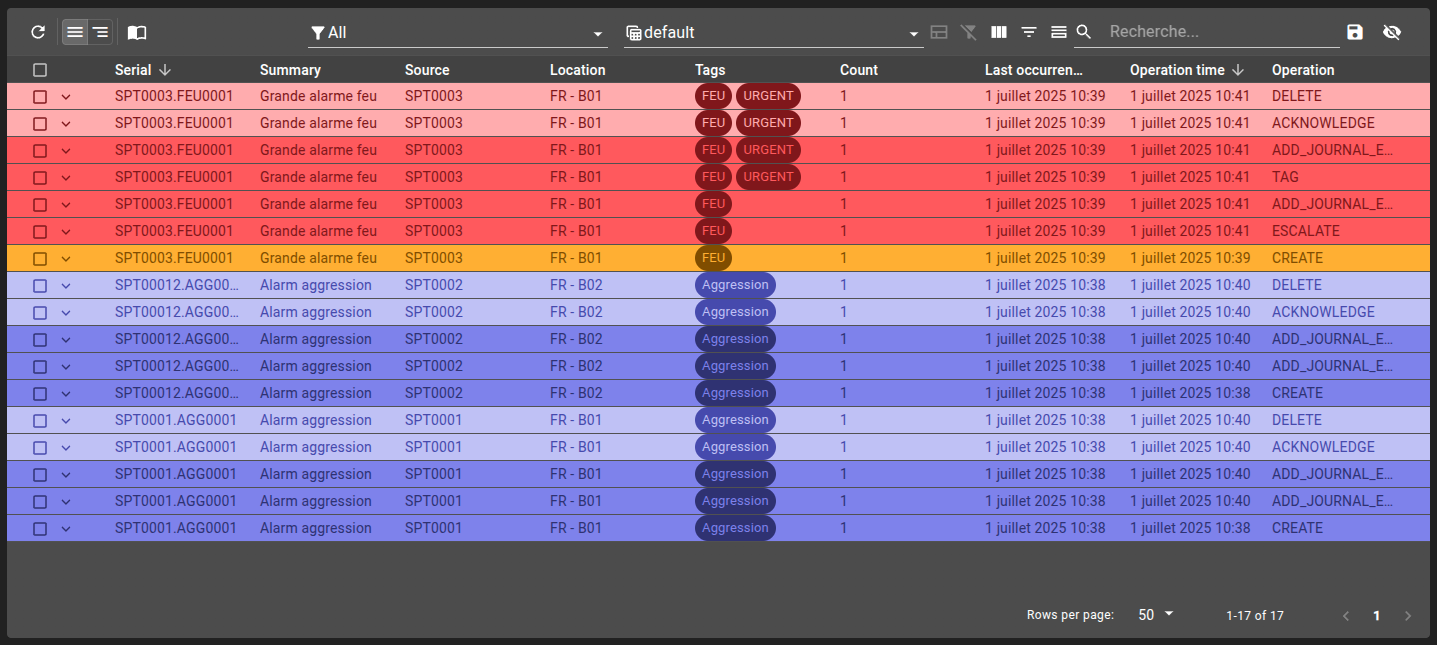The height and width of the screenshot is (645, 1437).
Task: Click the '1-17 of 17' pagination text
Action: pos(1255,616)
